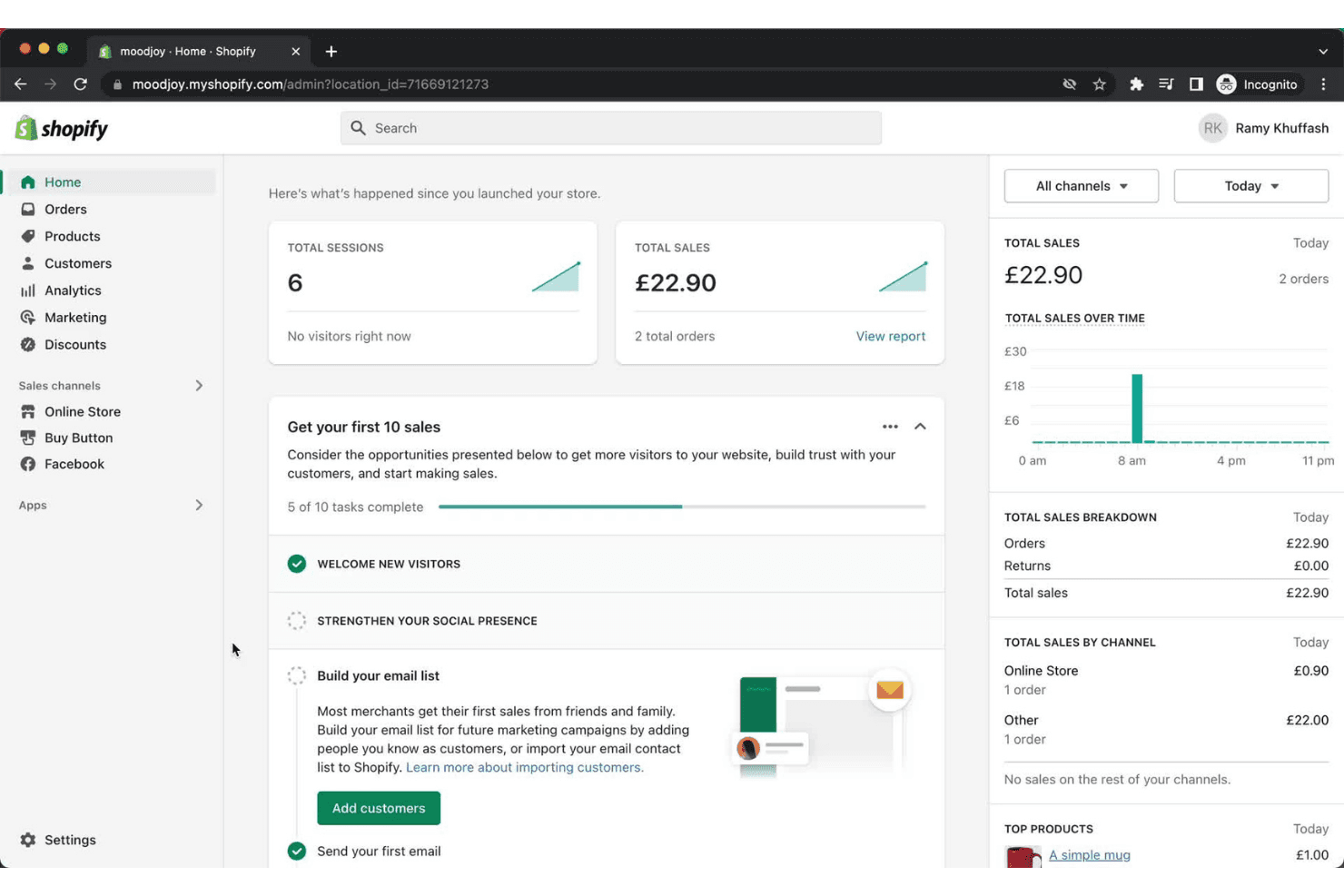
Task: Click the Facebook channel icon
Action: 28,464
